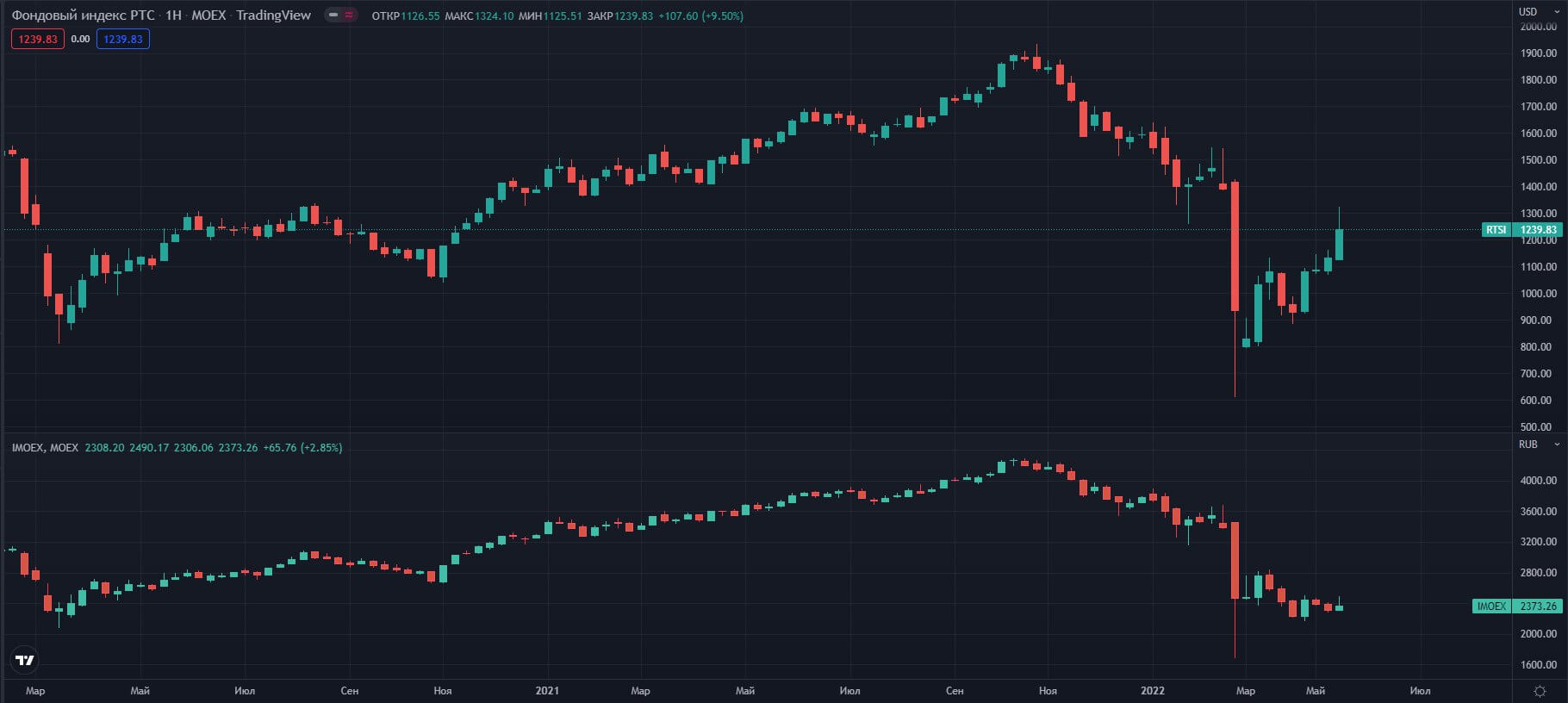Viewport: 1568px width, 703px height.
Task: Click the 2800.00 label on RUB scale
Action: pyautogui.click(x=1539, y=573)
